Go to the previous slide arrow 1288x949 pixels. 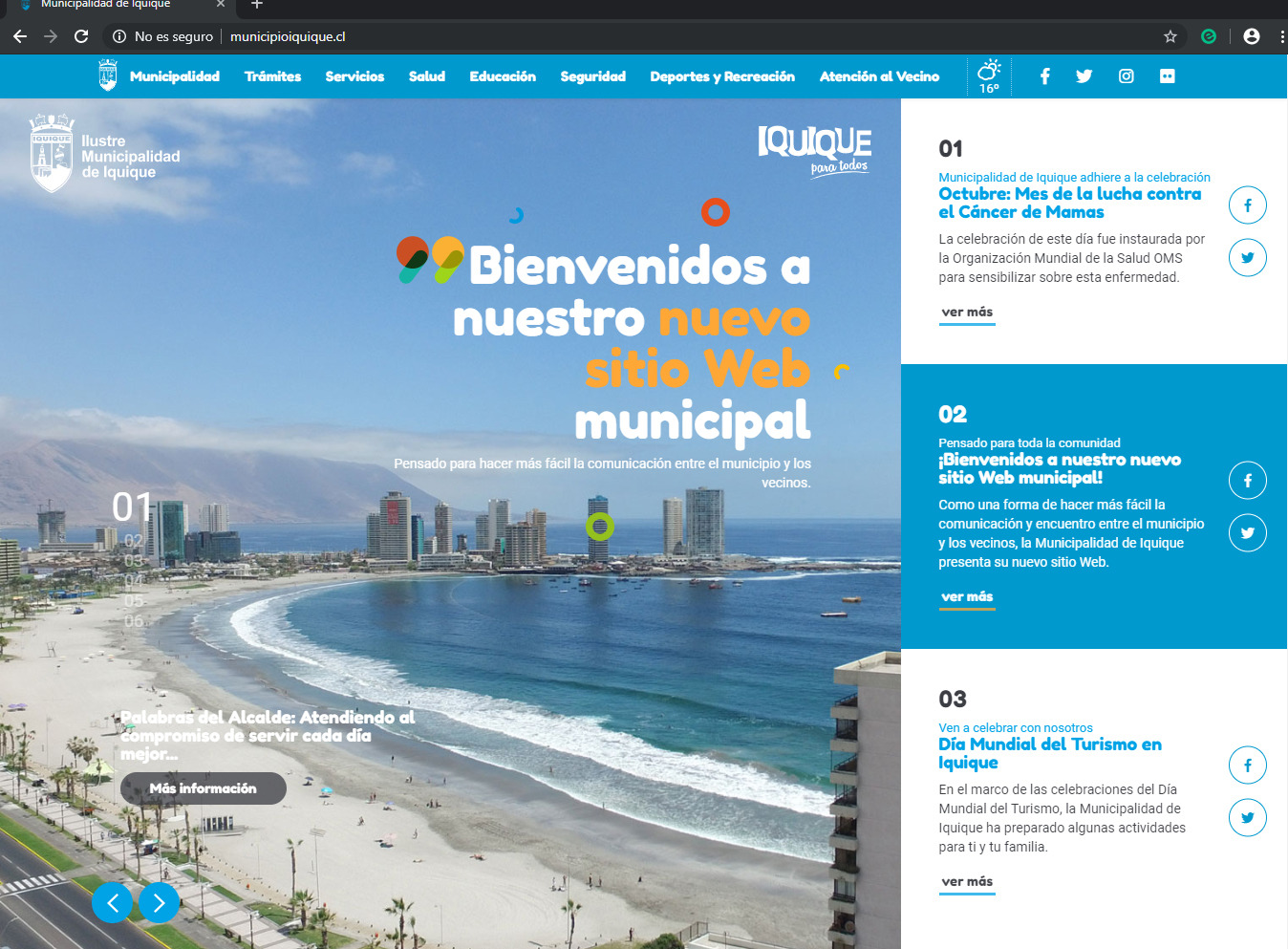click(x=113, y=902)
